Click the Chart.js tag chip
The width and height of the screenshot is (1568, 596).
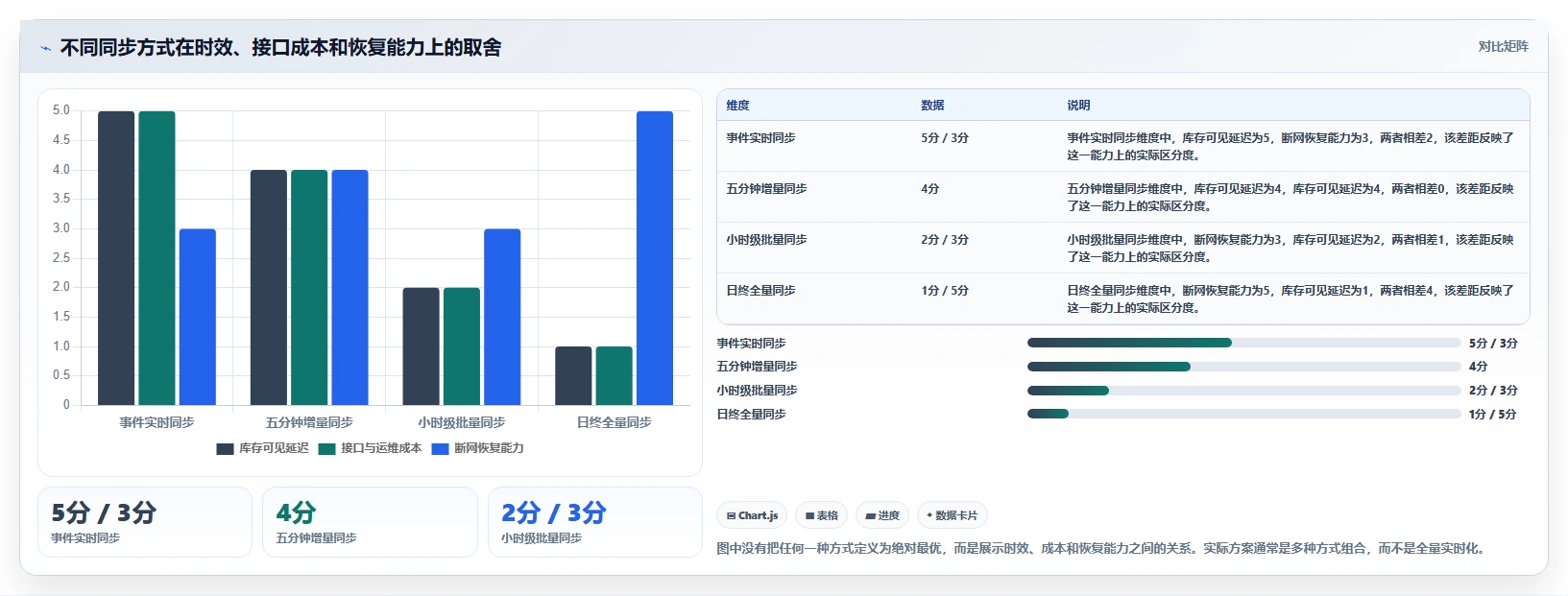point(752,515)
